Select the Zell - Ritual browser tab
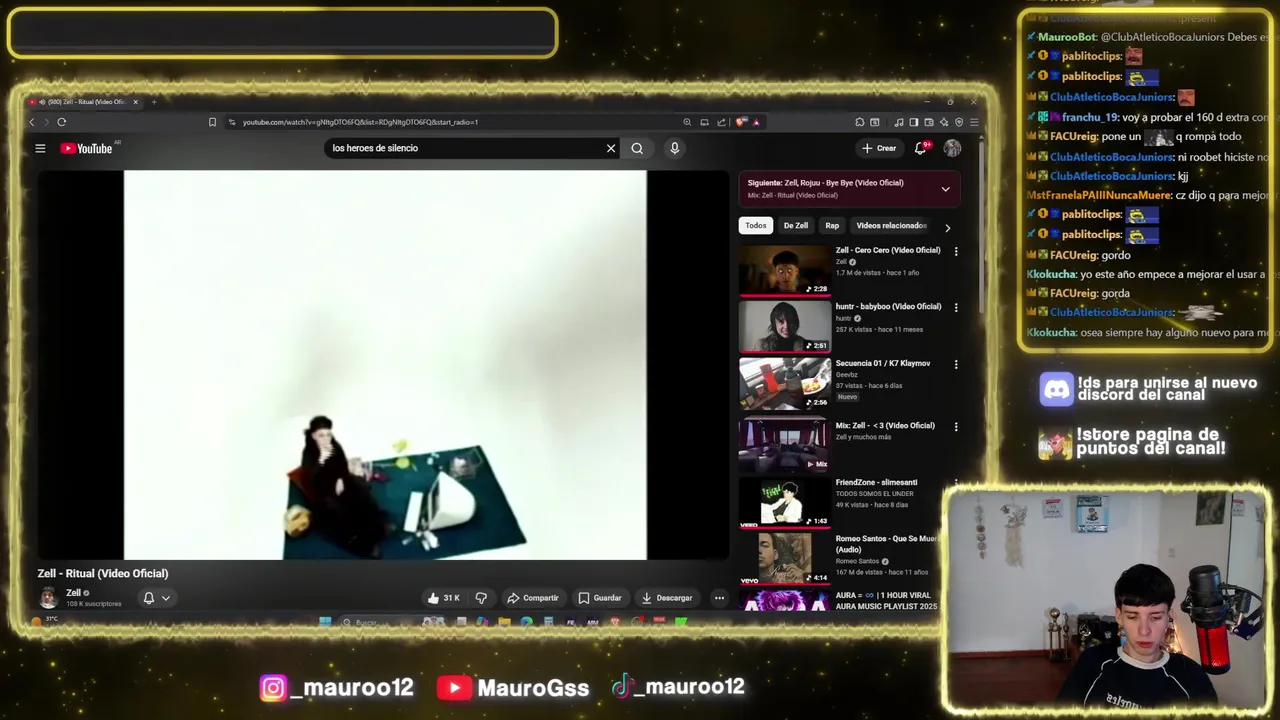 tap(84, 102)
